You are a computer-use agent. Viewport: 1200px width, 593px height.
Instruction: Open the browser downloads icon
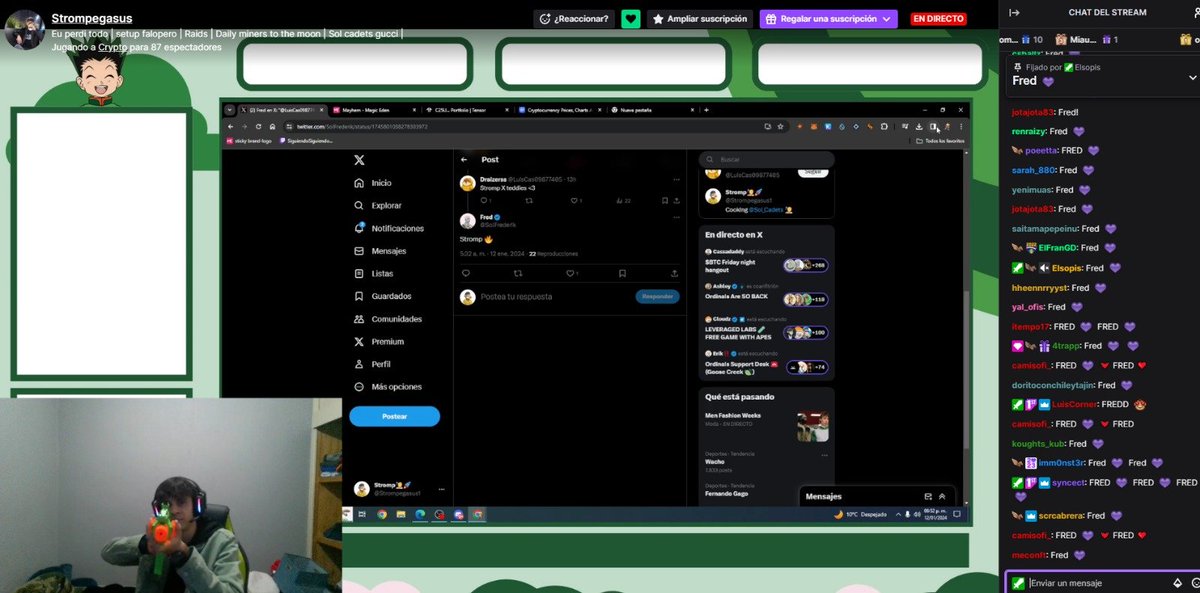pyautogui.click(x=918, y=127)
